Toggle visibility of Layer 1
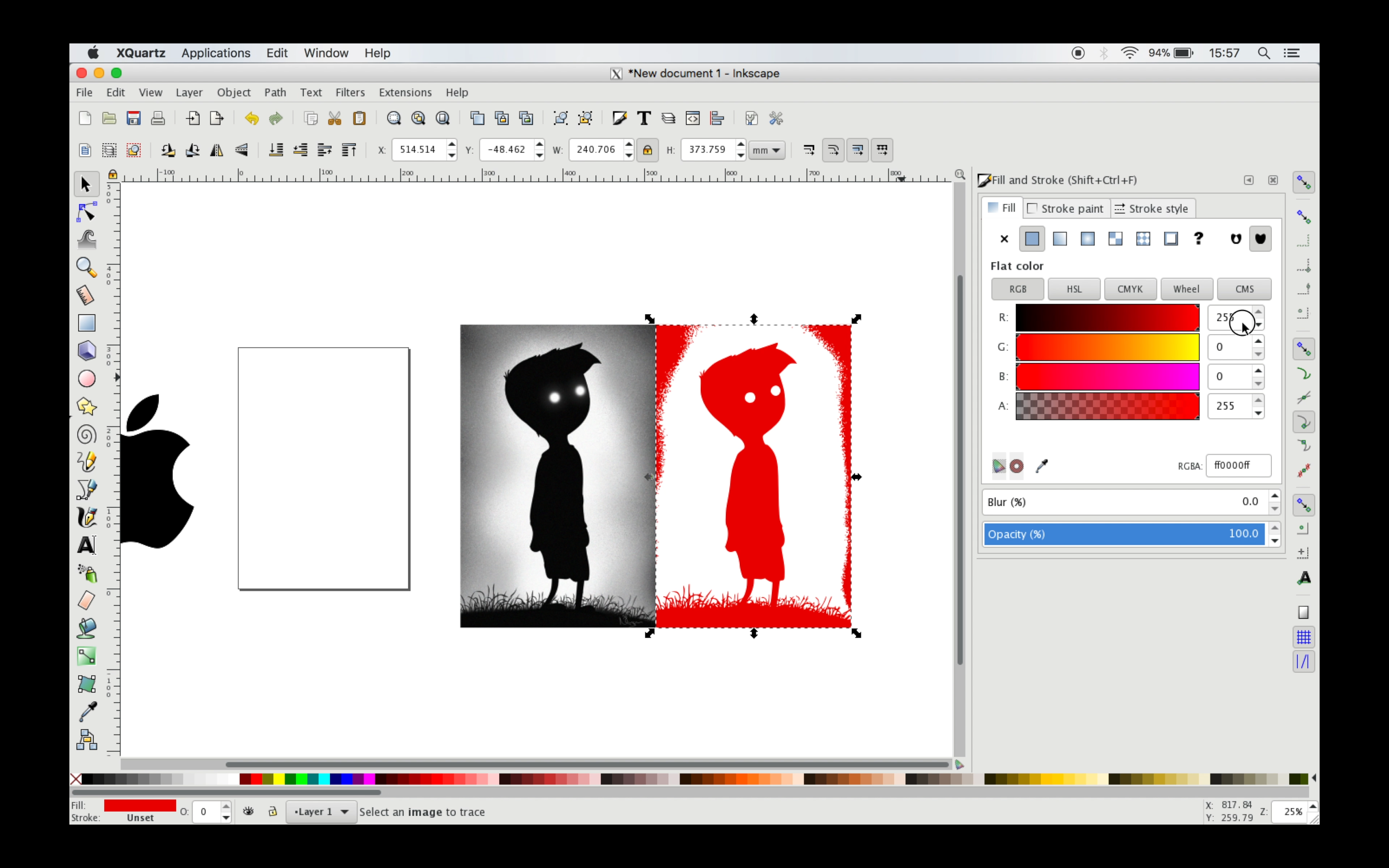 click(x=248, y=811)
